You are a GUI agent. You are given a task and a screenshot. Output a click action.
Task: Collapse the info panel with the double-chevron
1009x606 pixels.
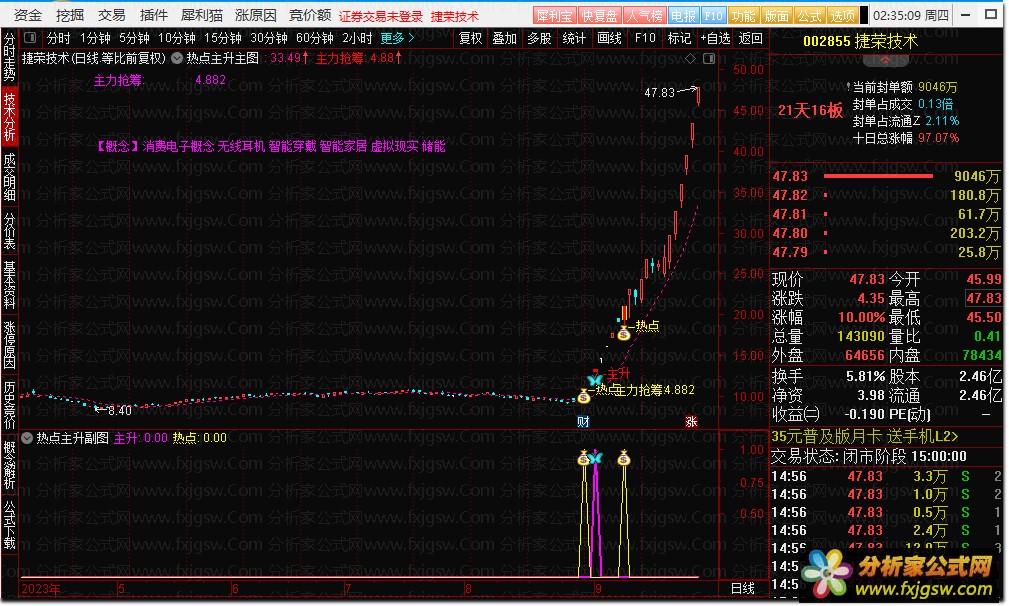point(885,61)
